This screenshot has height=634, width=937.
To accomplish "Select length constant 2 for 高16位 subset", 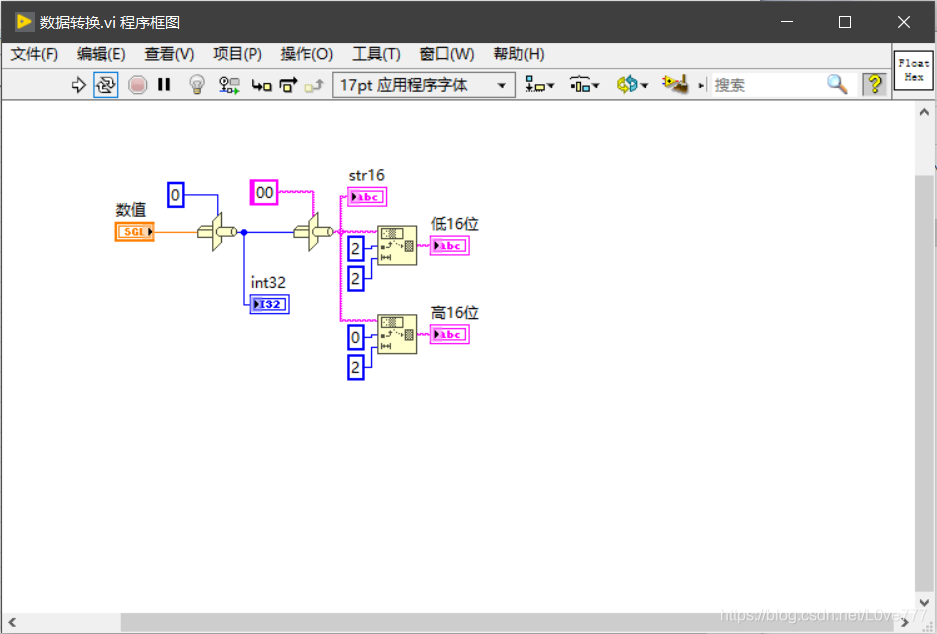I will pyautogui.click(x=356, y=367).
